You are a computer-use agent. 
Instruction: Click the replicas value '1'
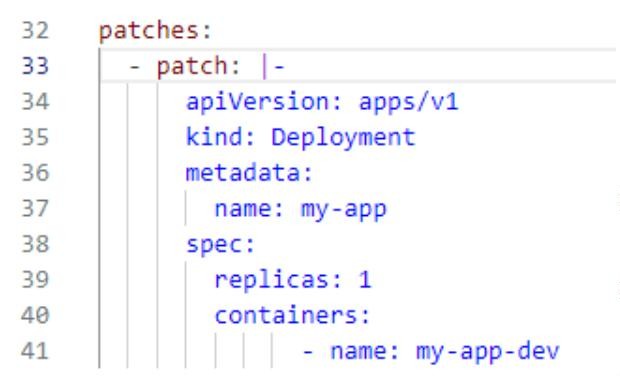(x=365, y=280)
